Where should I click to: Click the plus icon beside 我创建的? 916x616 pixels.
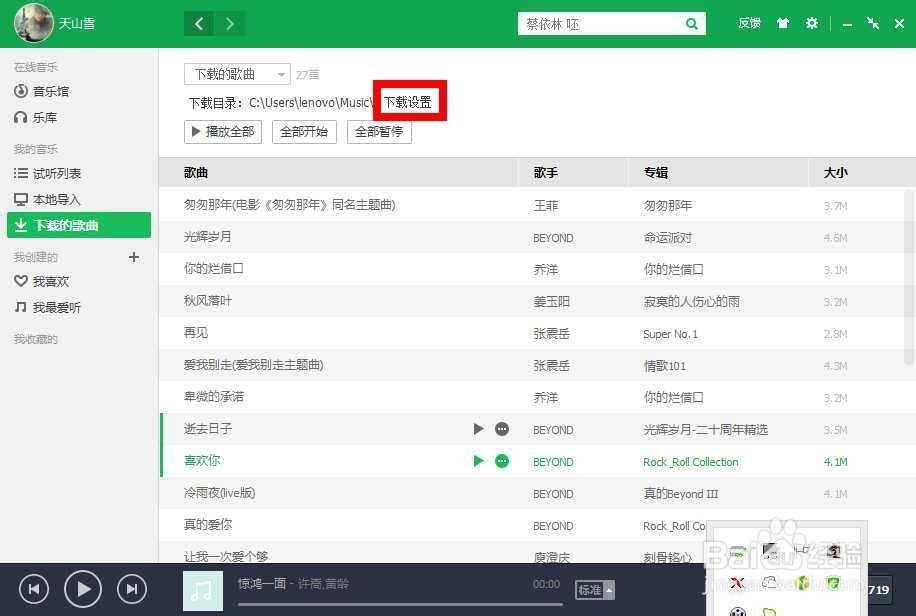134,257
